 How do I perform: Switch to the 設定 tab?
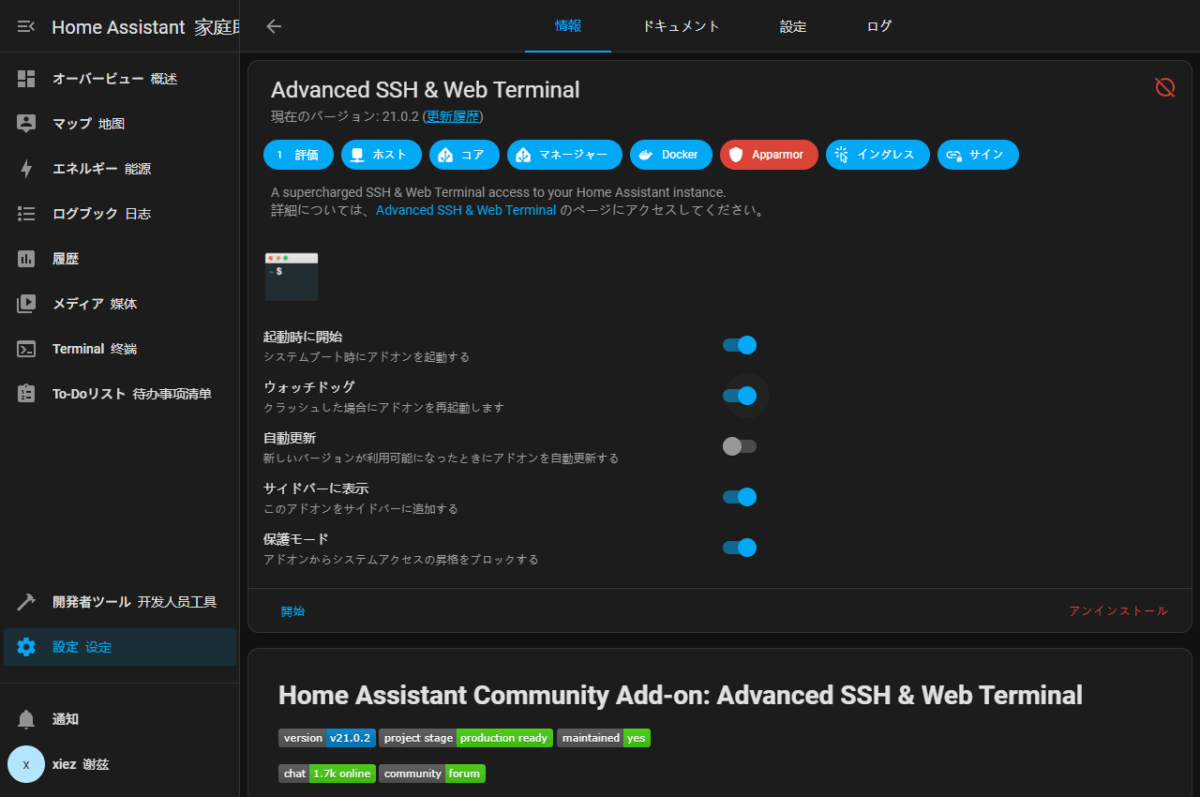(793, 27)
